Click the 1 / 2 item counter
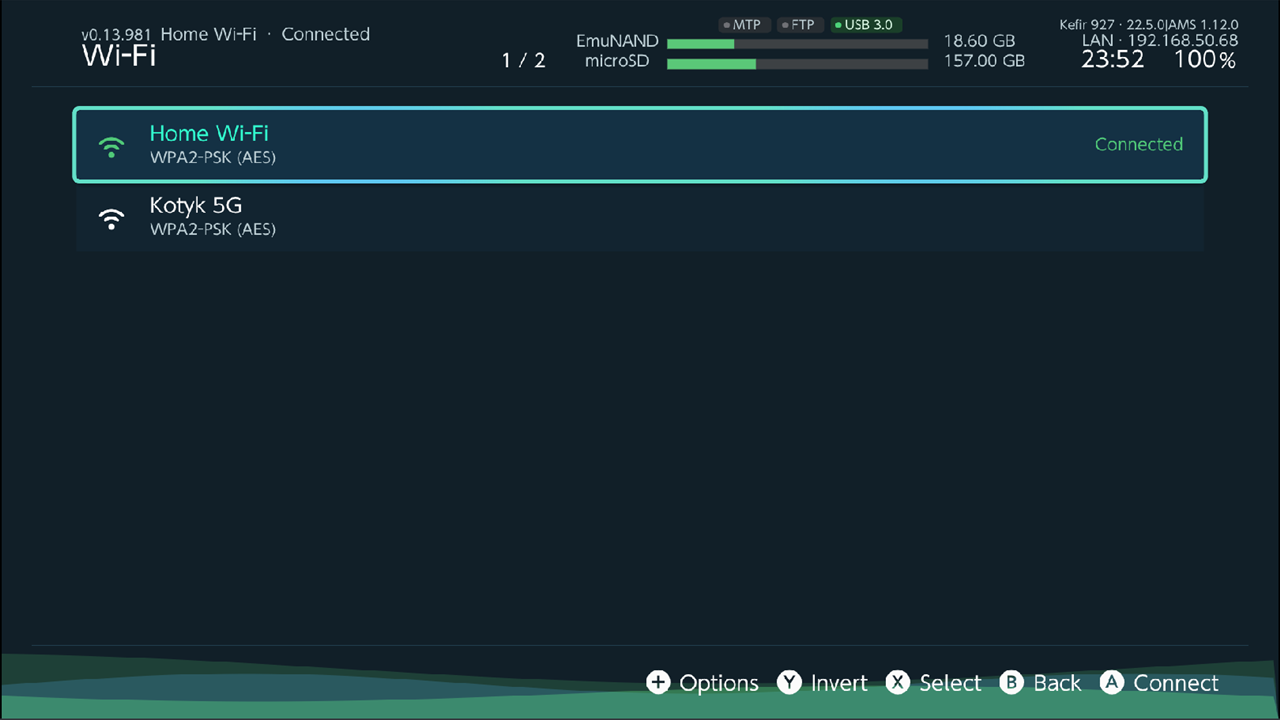This screenshot has width=1280, height=720. 524,61
